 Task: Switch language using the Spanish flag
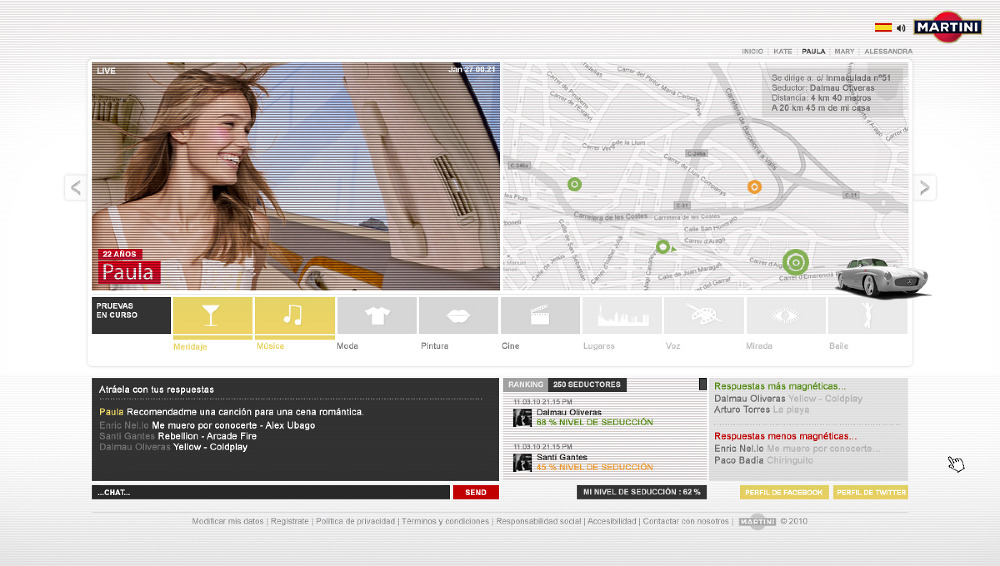coord(883,28)
